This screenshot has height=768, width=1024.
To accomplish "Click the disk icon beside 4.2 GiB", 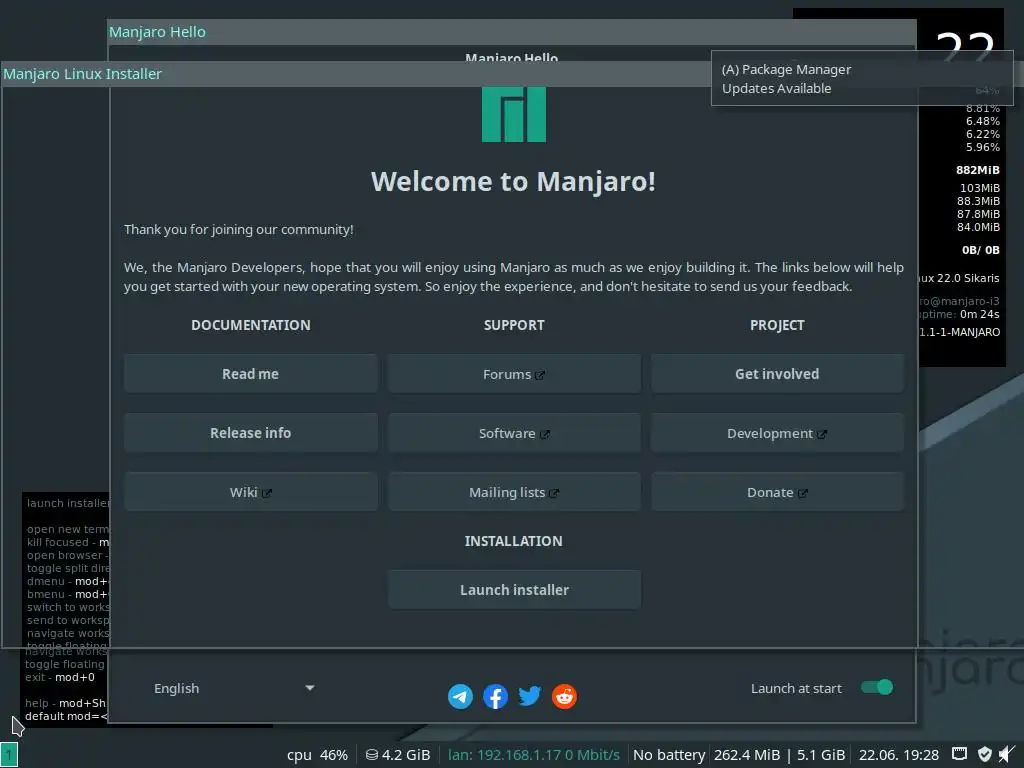I will 372,755.
